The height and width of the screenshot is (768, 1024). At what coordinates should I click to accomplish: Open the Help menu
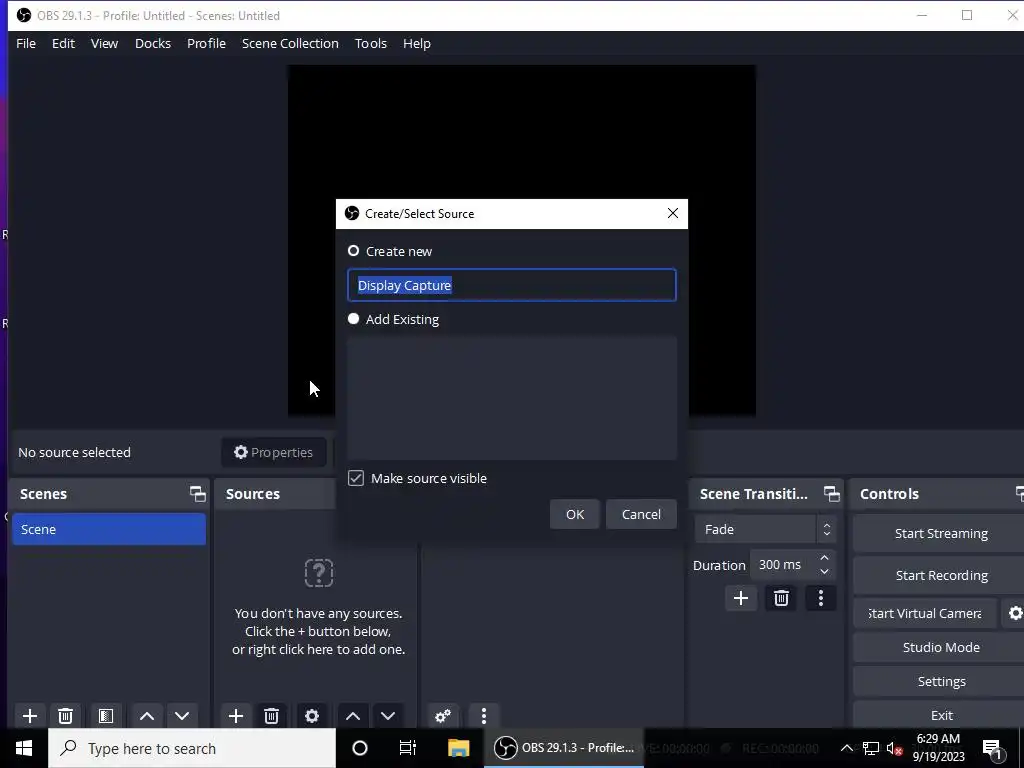coord(417,43)
